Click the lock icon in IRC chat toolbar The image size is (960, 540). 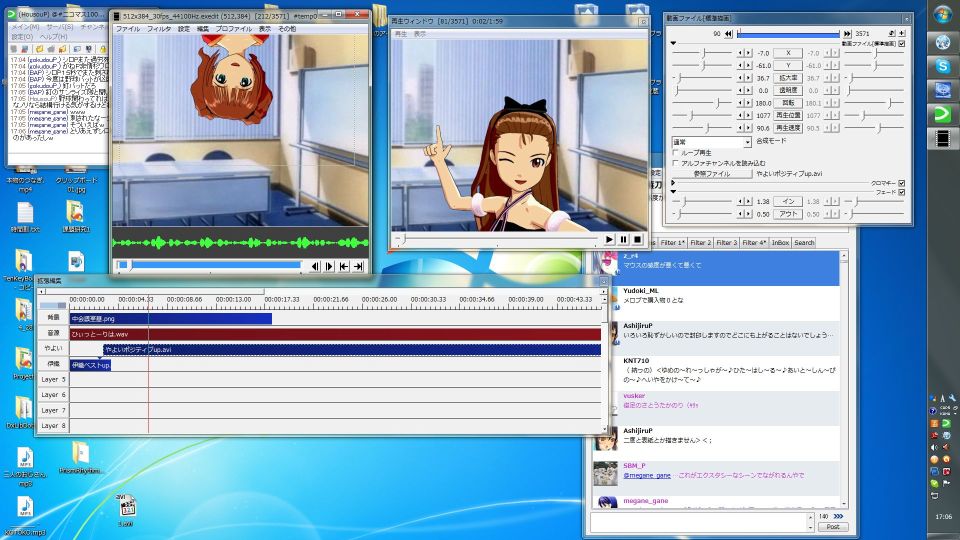(x=102, y=49)
